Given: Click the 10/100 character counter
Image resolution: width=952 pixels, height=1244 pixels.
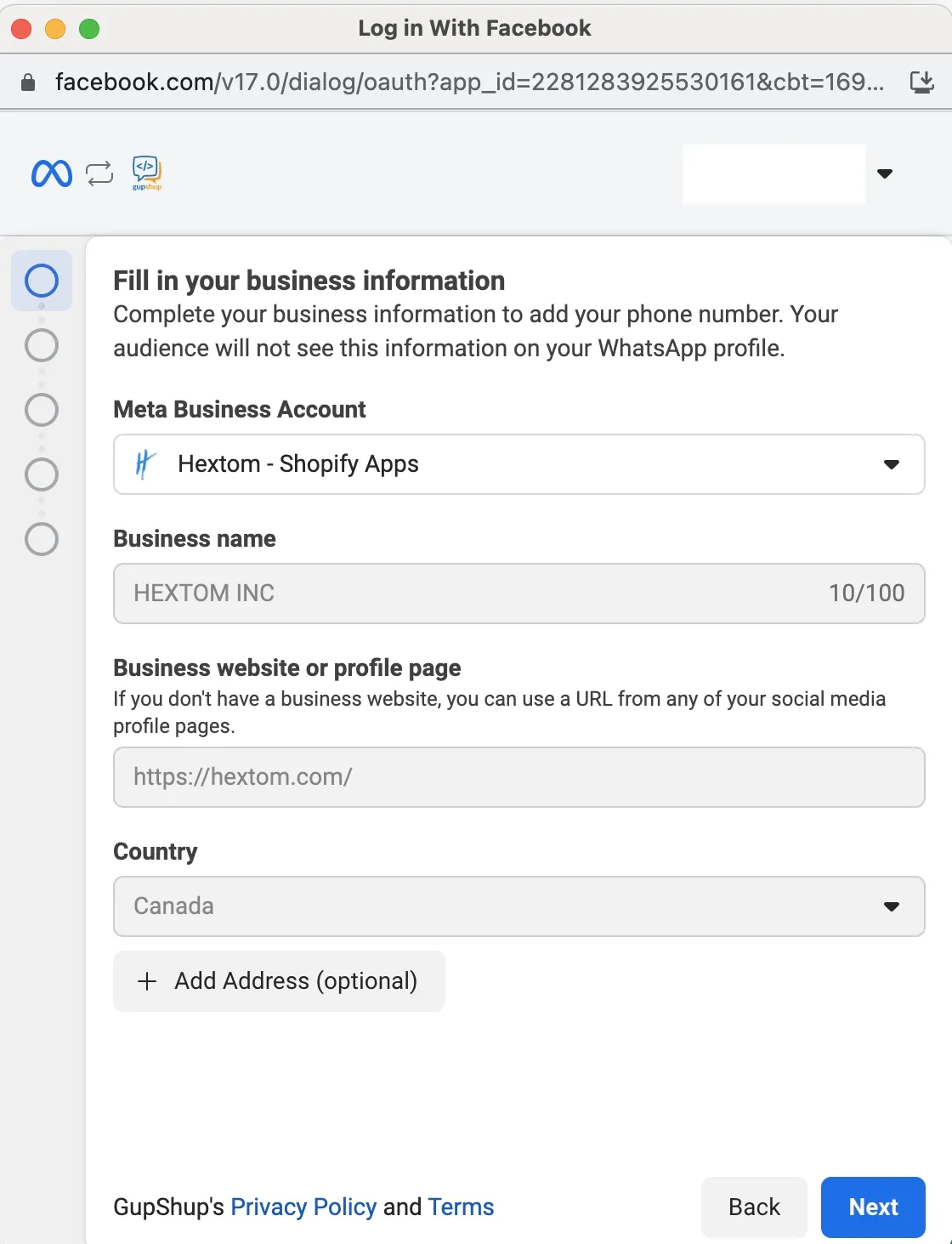Looking at the screenshot, I should [866, 594].
